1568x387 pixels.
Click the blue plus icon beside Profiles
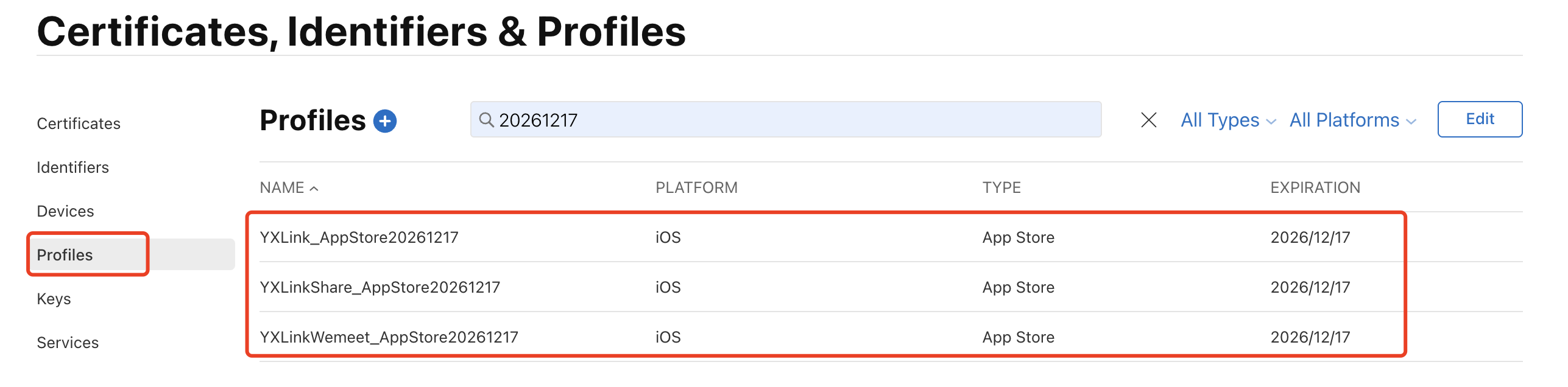coord(384,121)
